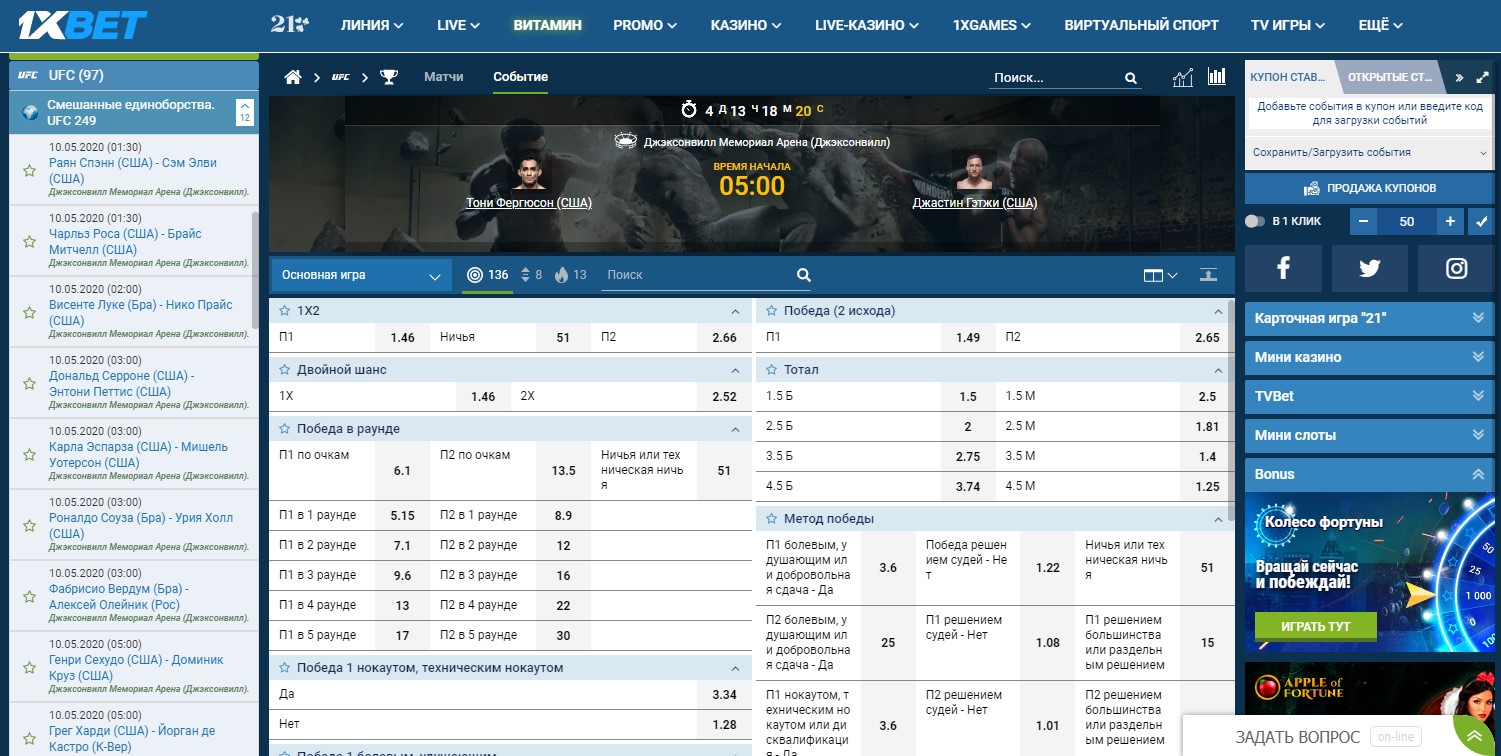Viewport: 1501px width, 756px height.
Task: Favorite the Чарльз Роса - Брайс Митчелл match
Action: coord(29,242)
